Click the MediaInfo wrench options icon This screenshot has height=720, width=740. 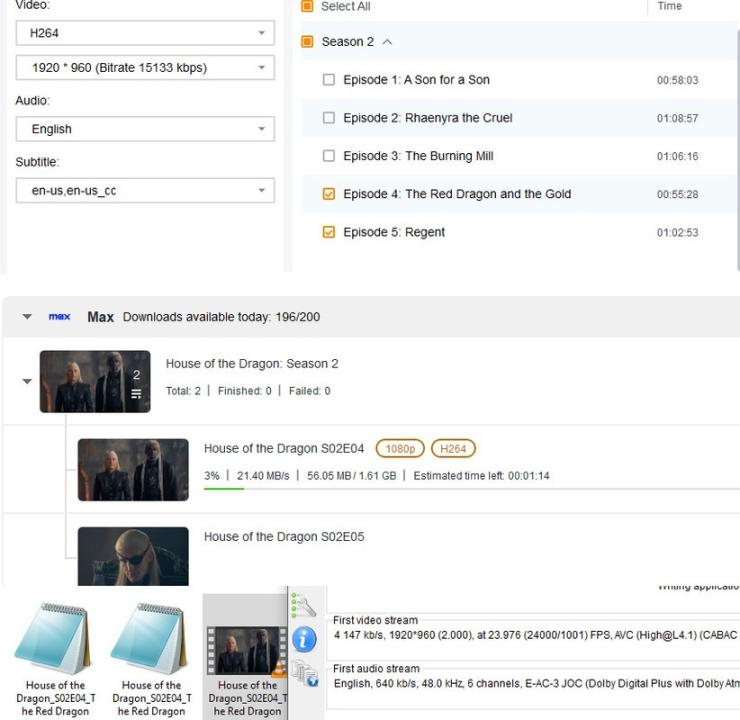[304, 605]
